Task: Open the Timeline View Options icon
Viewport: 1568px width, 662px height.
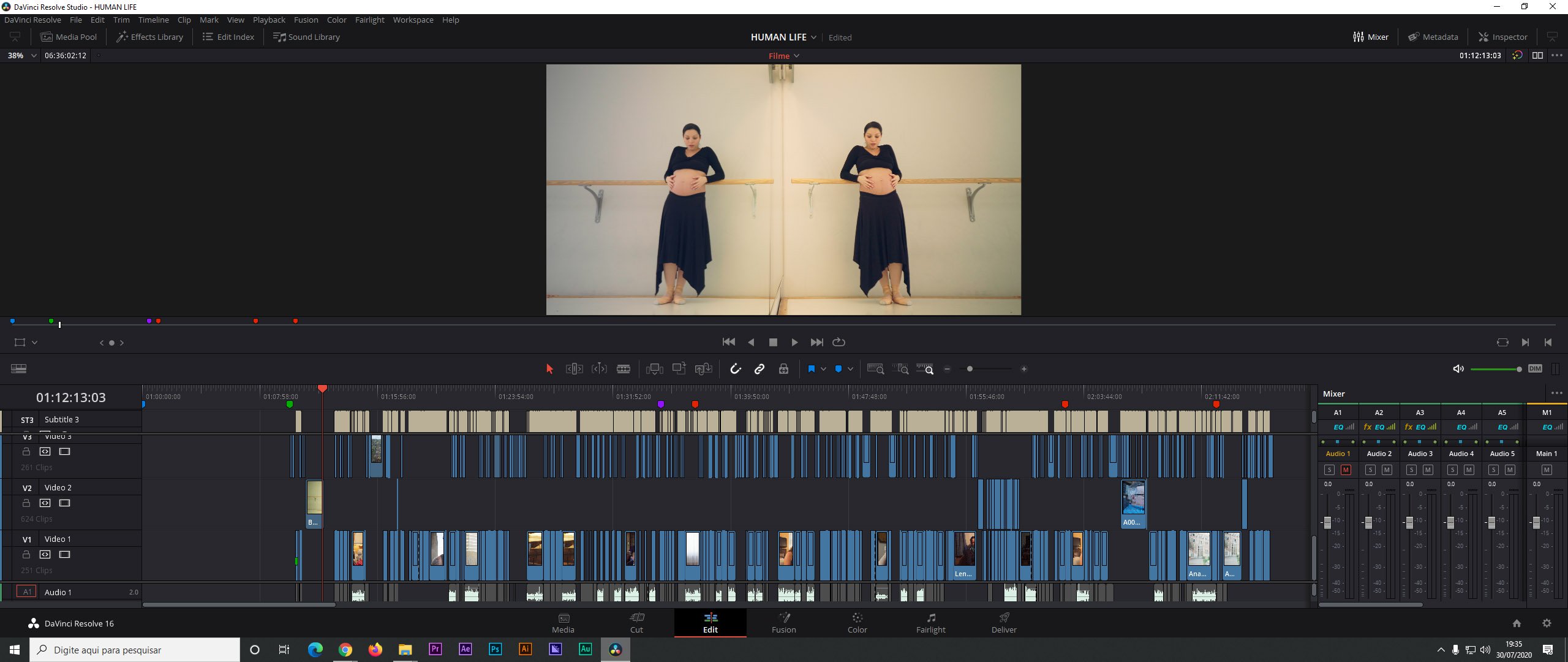Action: [x=18, y=369]
